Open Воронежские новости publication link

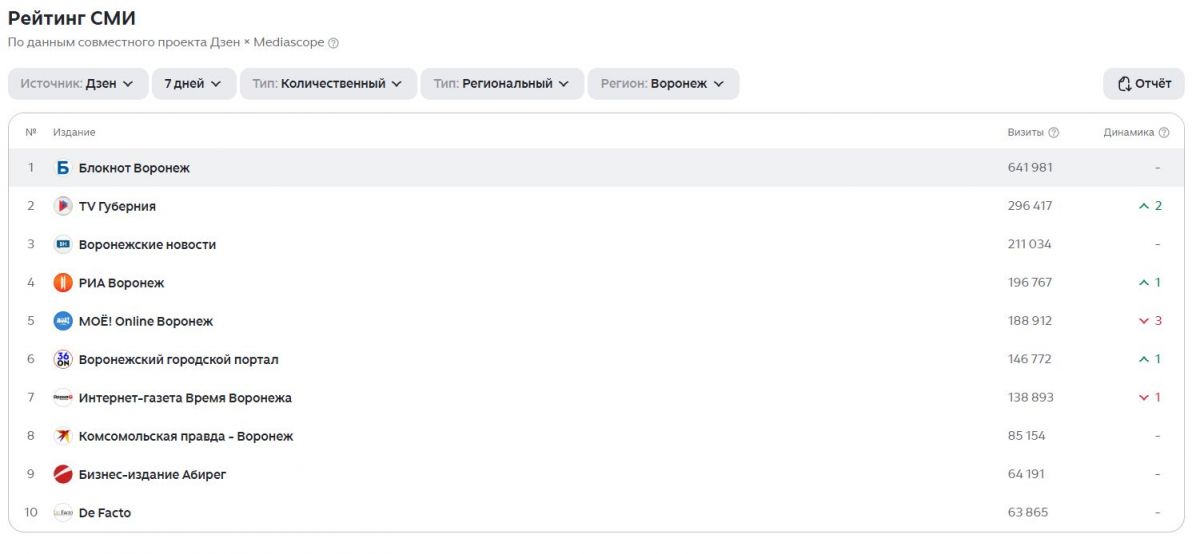click(x=147, y=244)
